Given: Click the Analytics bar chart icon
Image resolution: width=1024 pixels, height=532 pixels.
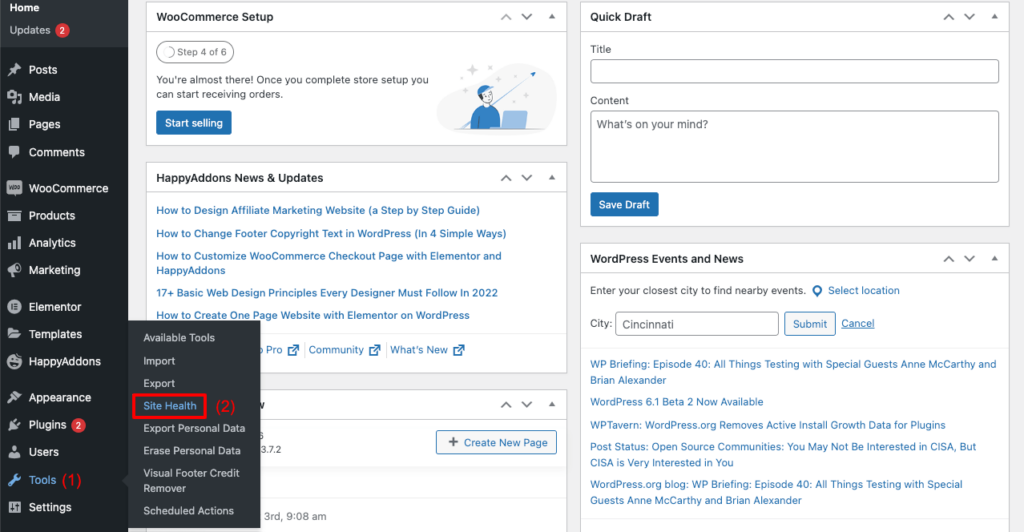Looking at the screenshot, I should [x=14, y=243].
